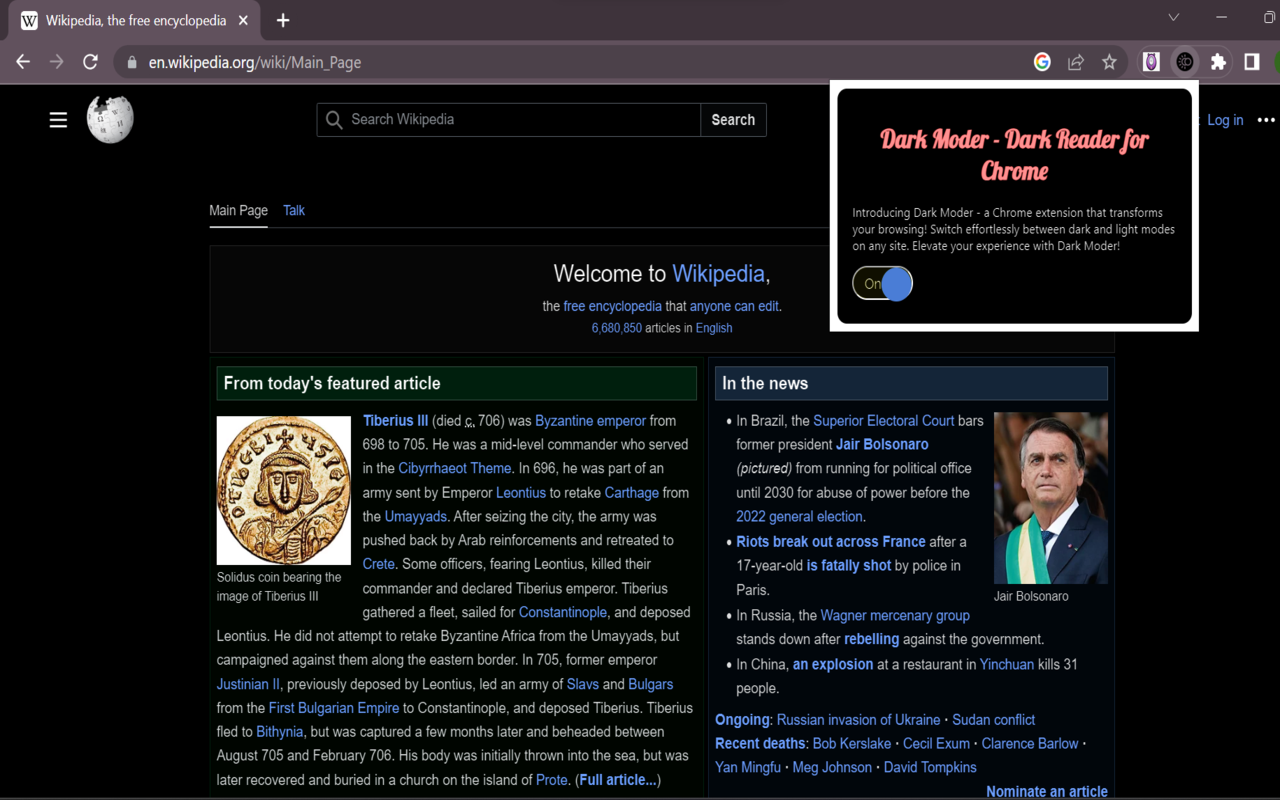Image resolution: width=1280 pixels, height=800 pixels.
Task: Toggle Dark Moder switch off
Action: [x=882, y=284]
